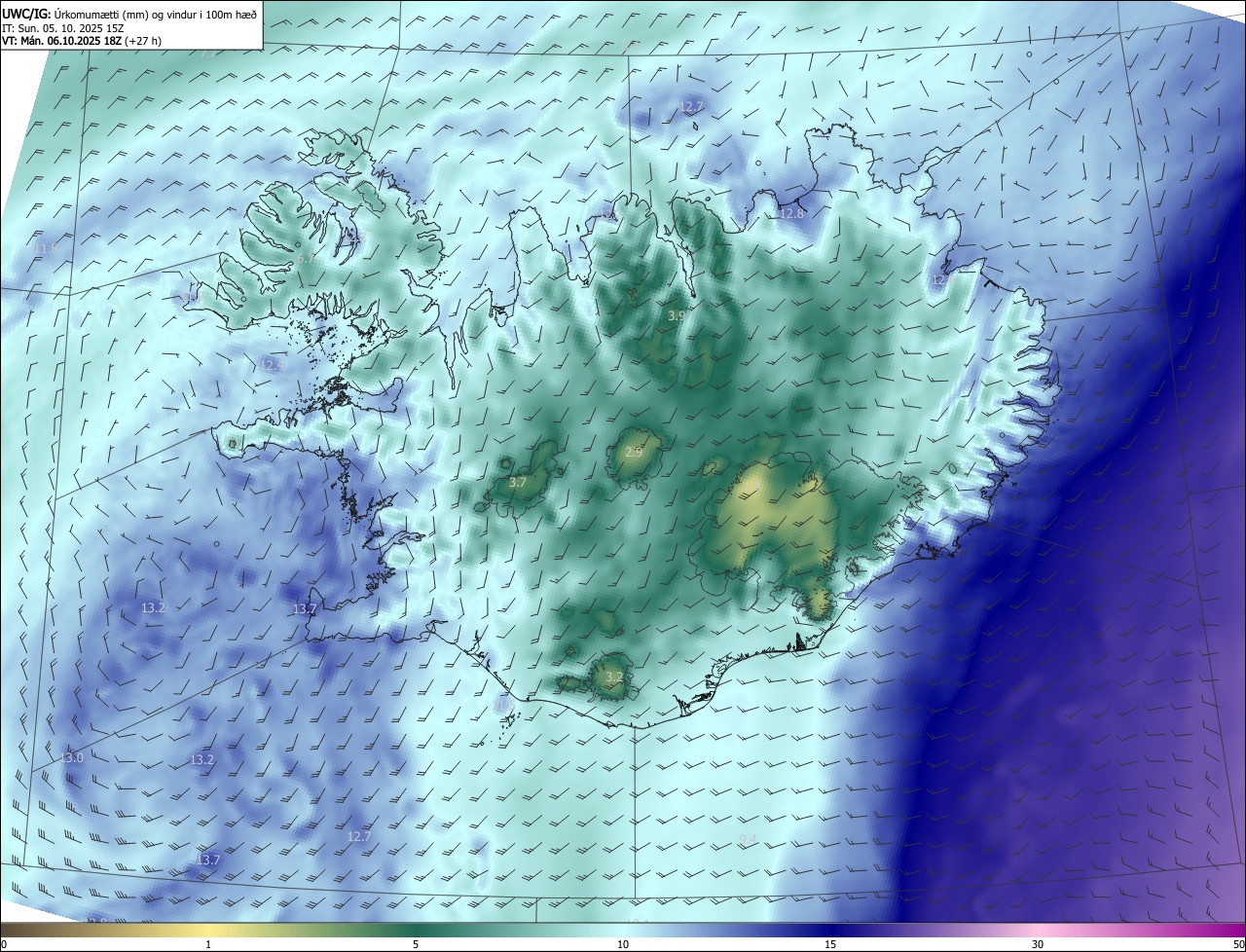Image resolution: width=1246 pixels, height=952 pixels.
Task: Click the color scale tick label "5"
Action: [416, 944]
